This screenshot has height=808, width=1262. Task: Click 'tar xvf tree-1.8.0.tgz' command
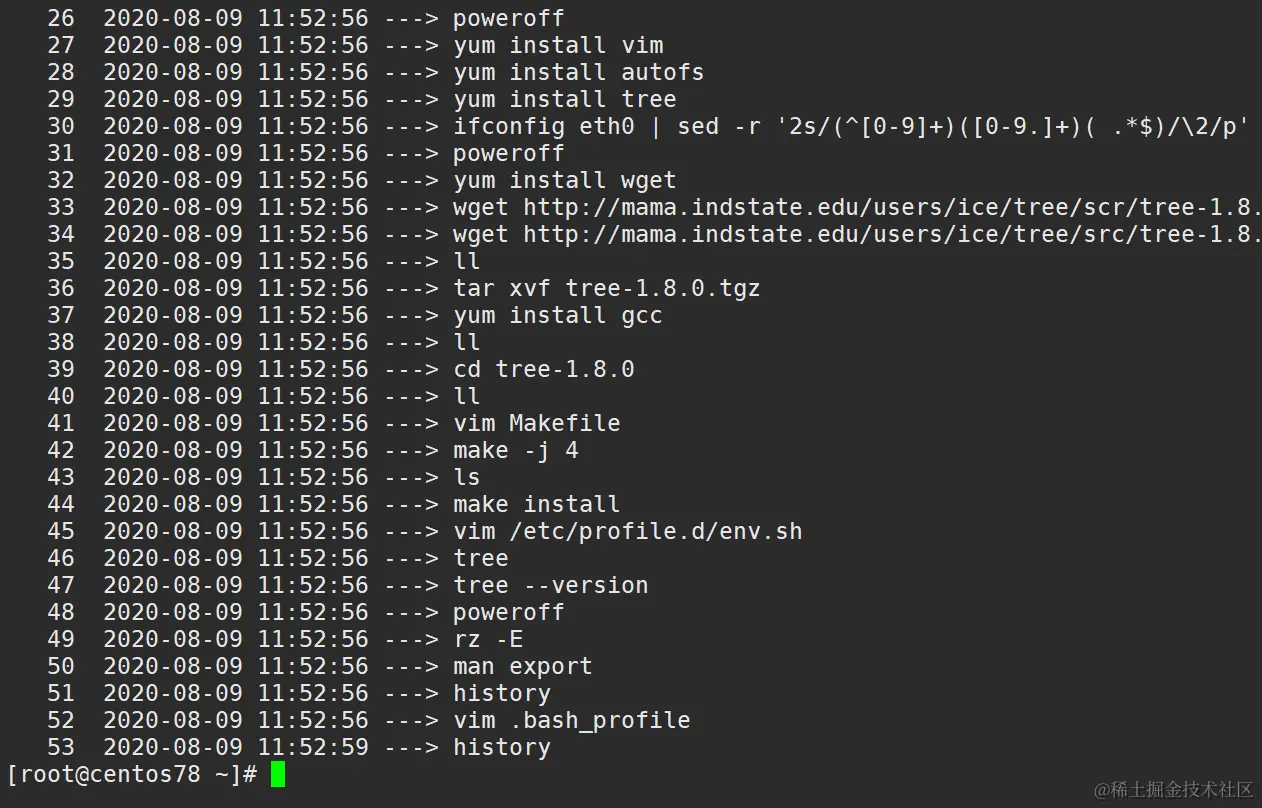(606, 288)
